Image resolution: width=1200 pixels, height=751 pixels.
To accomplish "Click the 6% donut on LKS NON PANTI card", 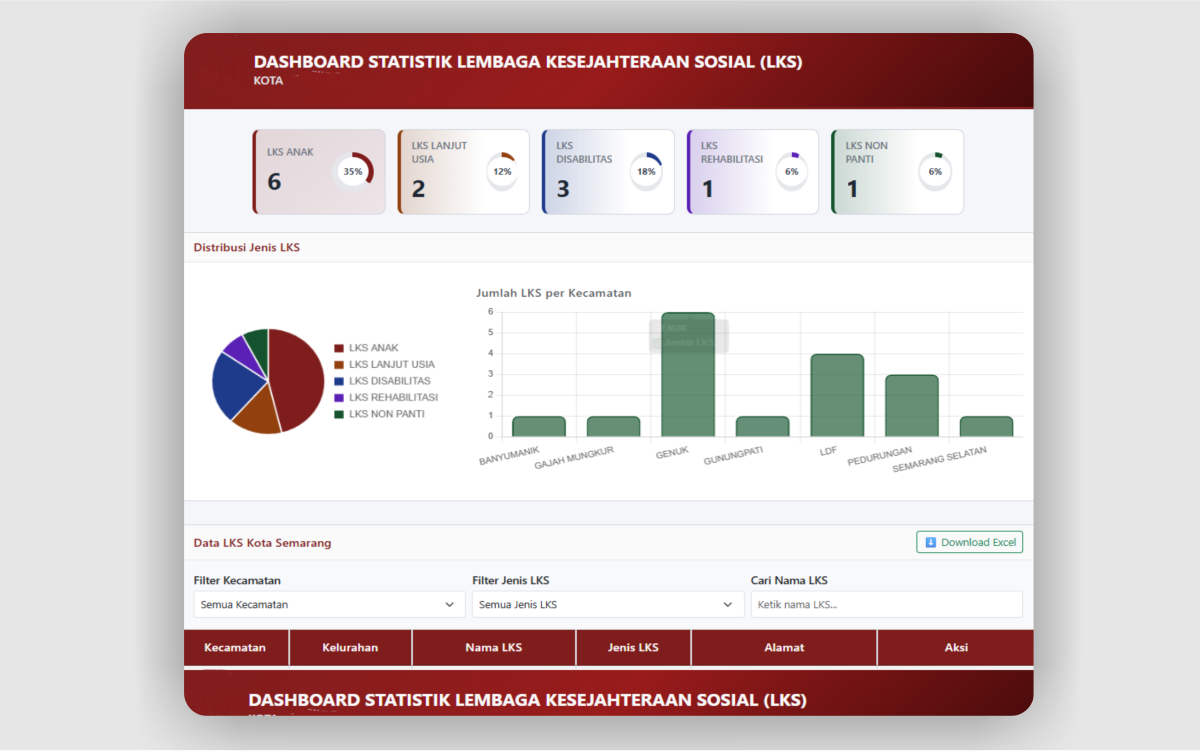I will [936, 170].
